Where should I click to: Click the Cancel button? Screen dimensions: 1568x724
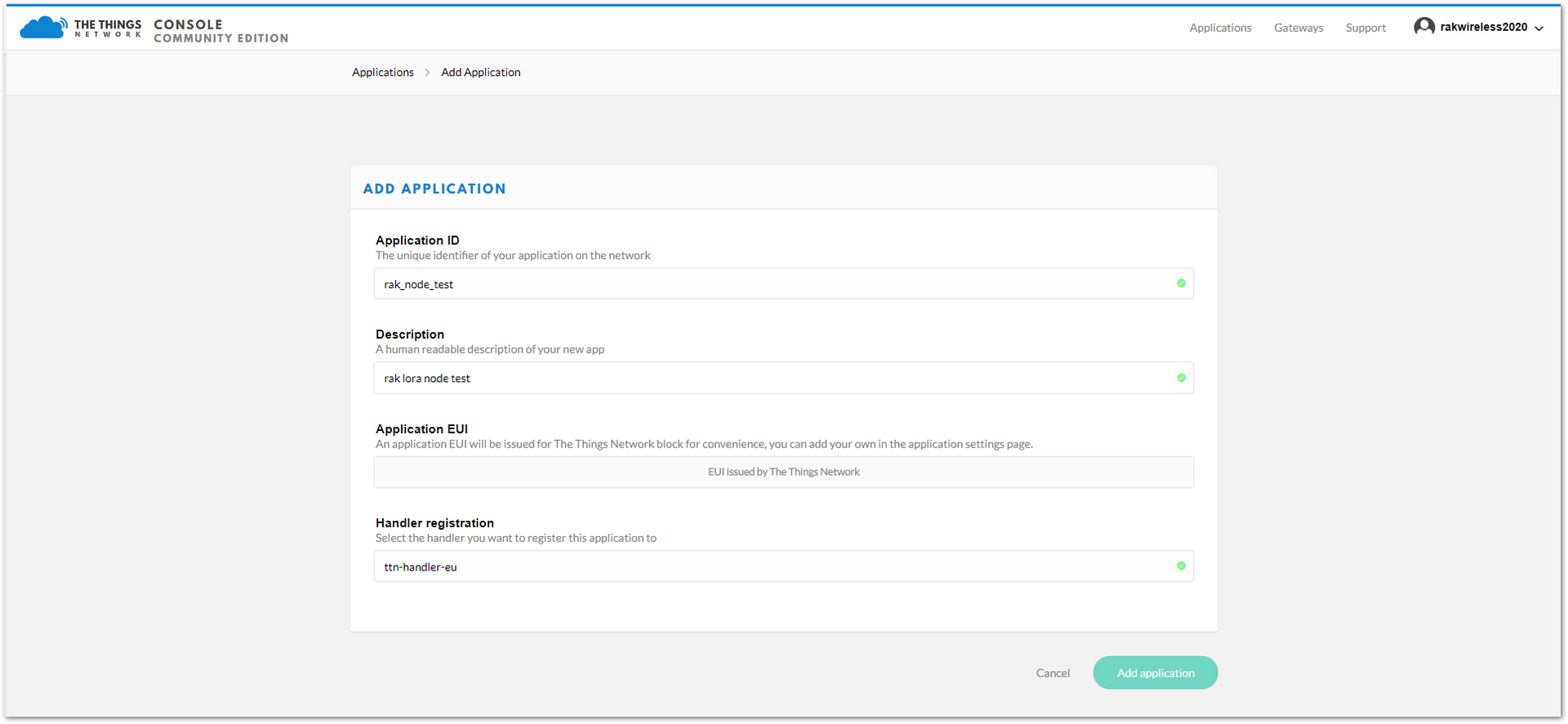[x=1053, y=673]
